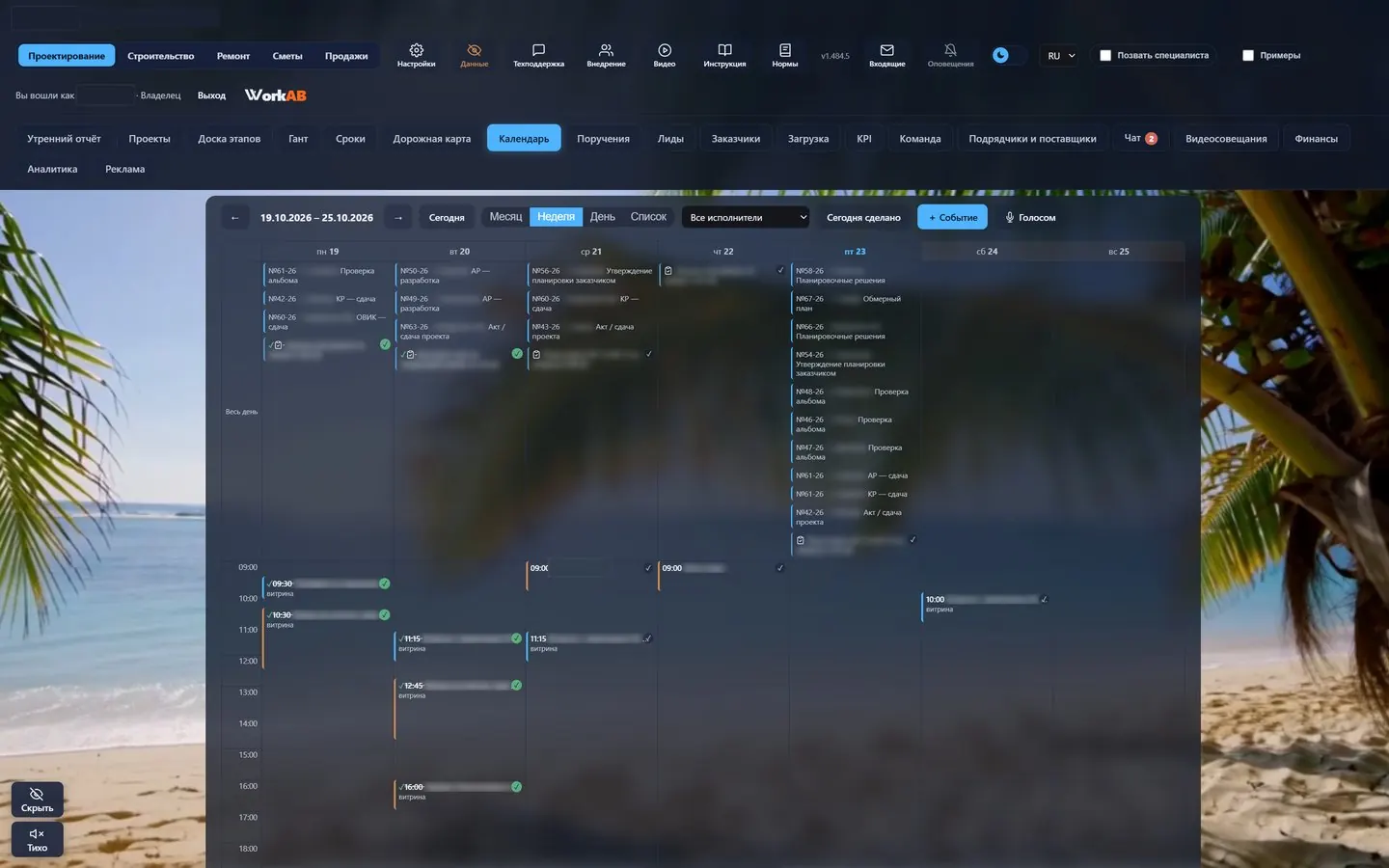The image size is (1389, 868).
Task: Click the WorkAB logo
Action: click(x=275, y=95)
